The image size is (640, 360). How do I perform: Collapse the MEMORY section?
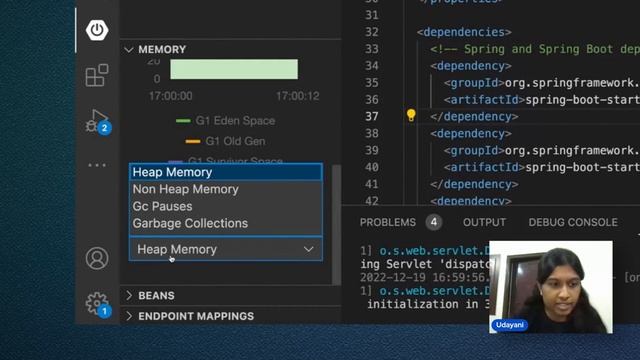[x=230, y=49]
